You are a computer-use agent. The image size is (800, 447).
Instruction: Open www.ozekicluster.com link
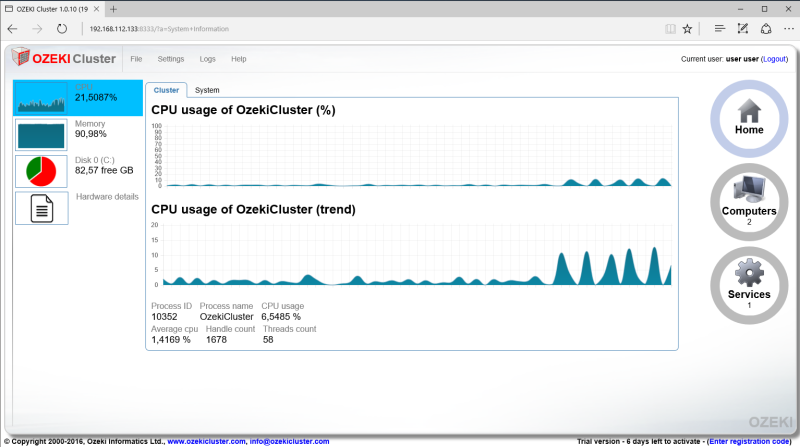coord(207,441)
